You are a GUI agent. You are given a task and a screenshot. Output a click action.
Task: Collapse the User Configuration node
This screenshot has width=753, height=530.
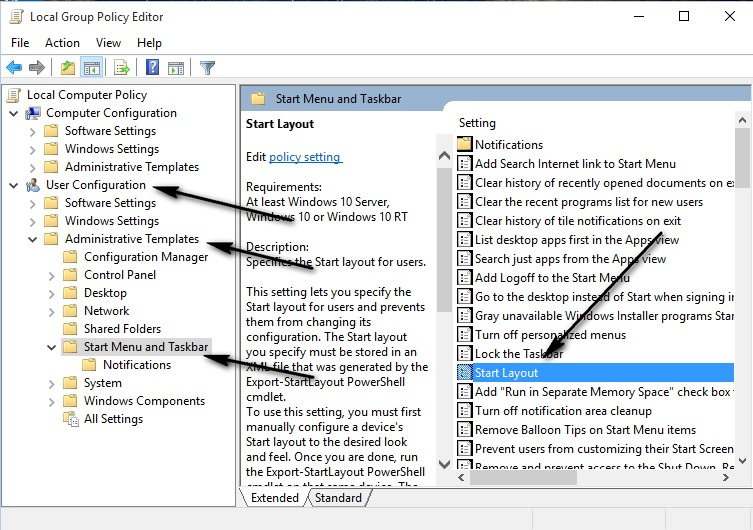[x=14, y=185]
